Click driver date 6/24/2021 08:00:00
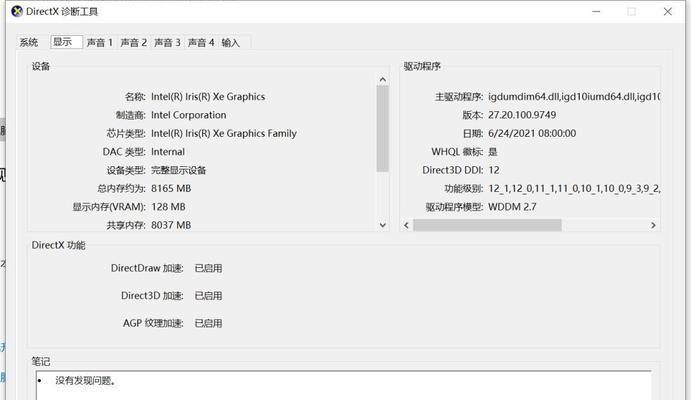This screenshot has height=400, width=691. [532, 133]
